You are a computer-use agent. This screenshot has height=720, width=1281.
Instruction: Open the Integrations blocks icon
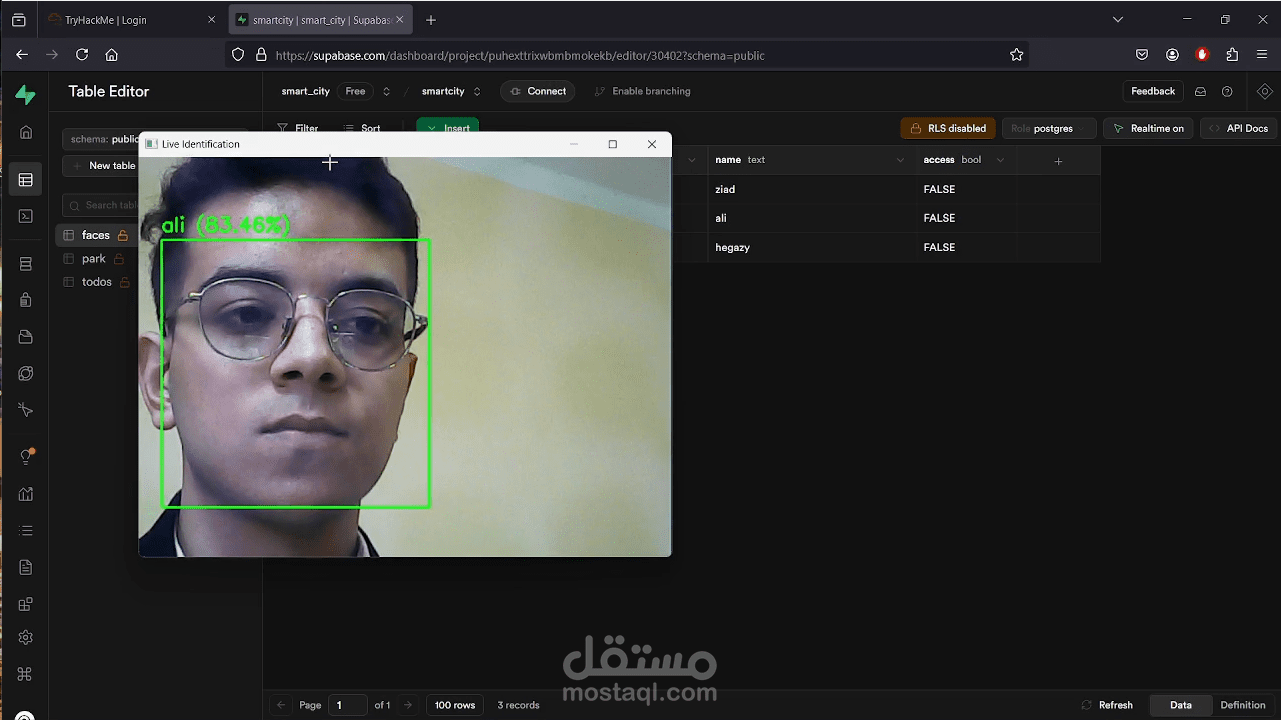tap(26, 604)
